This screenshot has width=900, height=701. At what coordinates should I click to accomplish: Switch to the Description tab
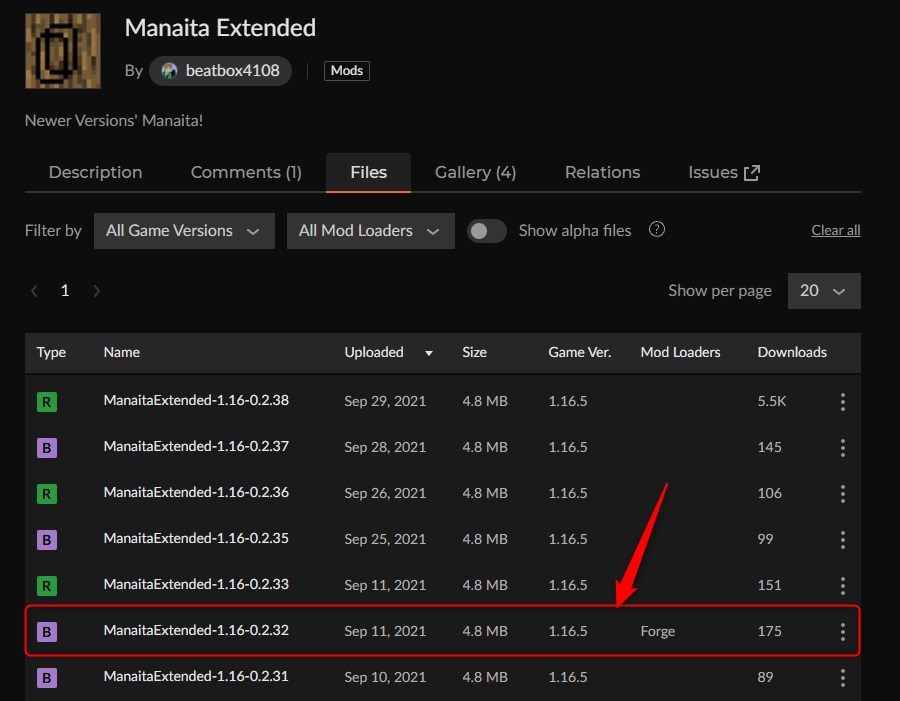tap(95, 172)
